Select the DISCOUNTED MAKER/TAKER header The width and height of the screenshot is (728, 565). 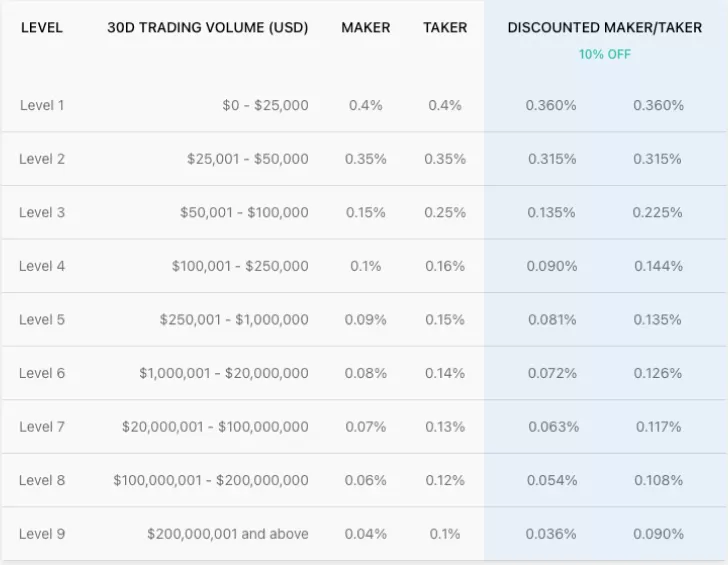605,28
